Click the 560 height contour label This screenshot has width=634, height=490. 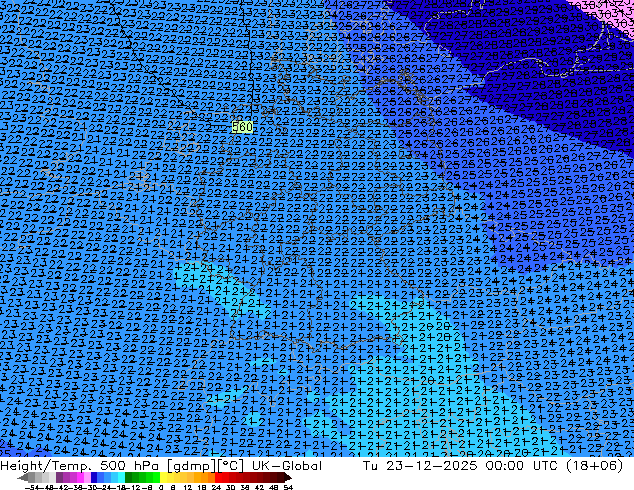(x=242, y=127)
